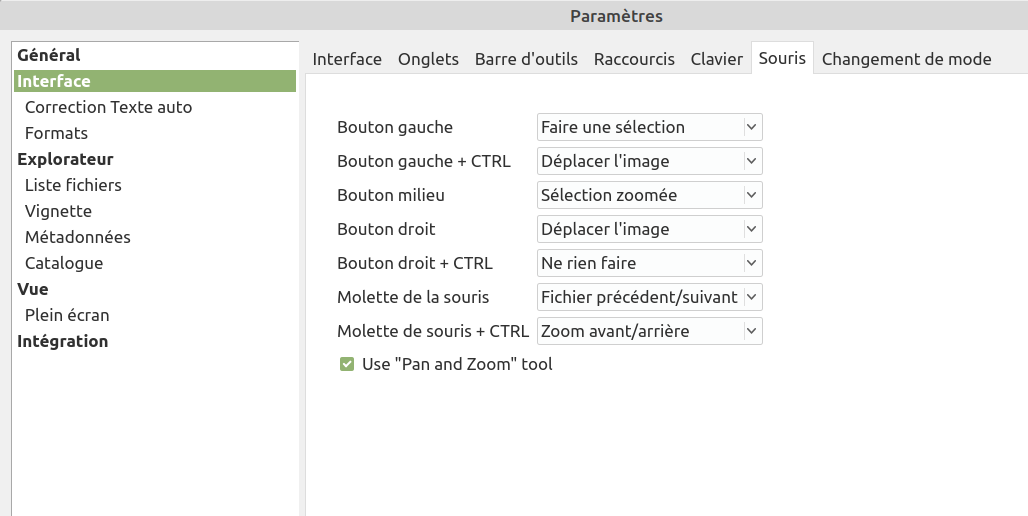Open the Intégration settings section
This screenshot has height=516, width=1028.
point(62,341)
